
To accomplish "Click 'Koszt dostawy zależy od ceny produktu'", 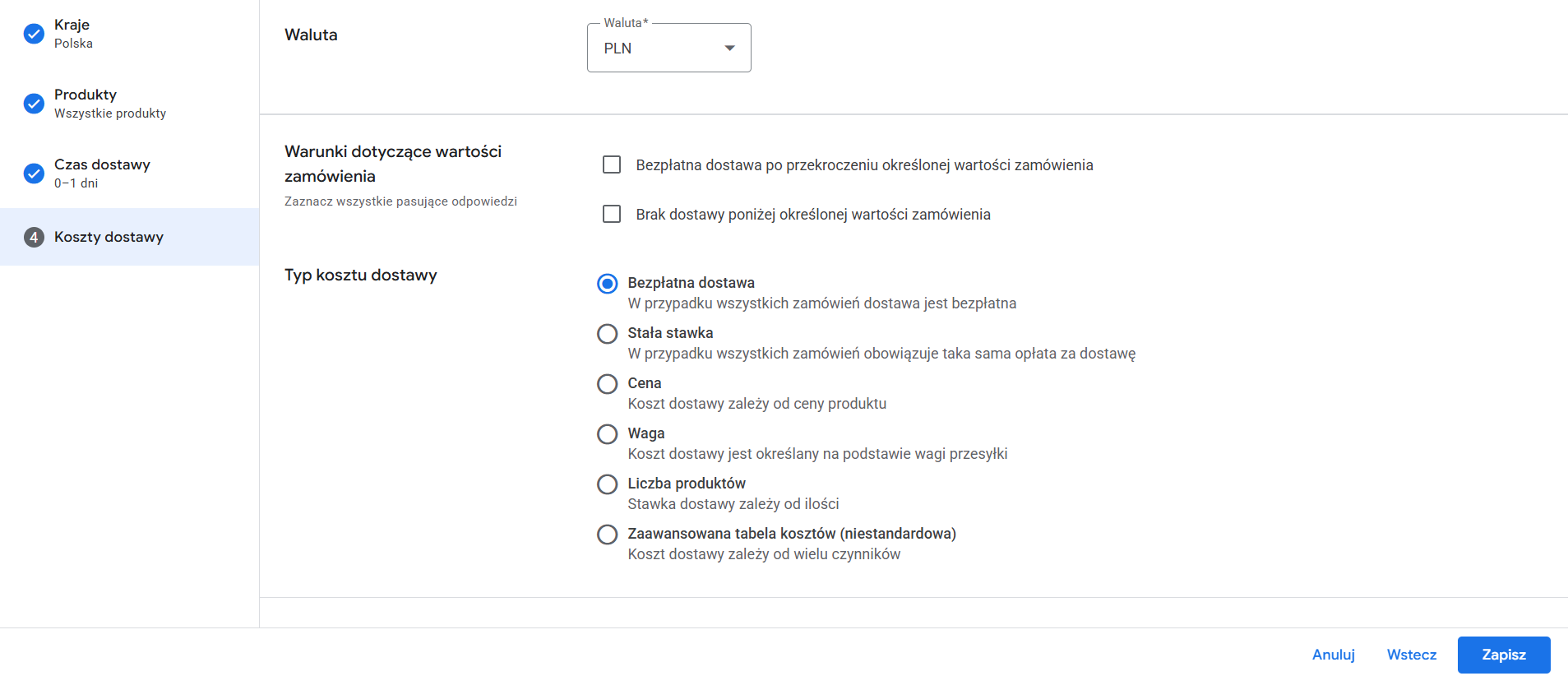I will coord(757,404).
